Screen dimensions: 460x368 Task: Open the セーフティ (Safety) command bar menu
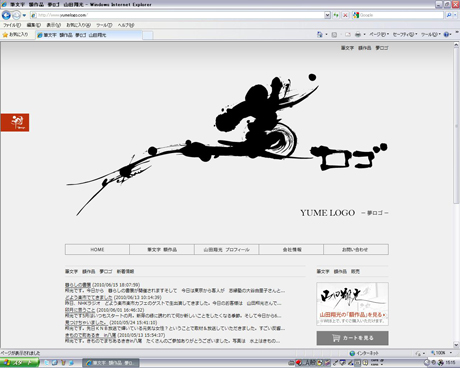point(405,34)
